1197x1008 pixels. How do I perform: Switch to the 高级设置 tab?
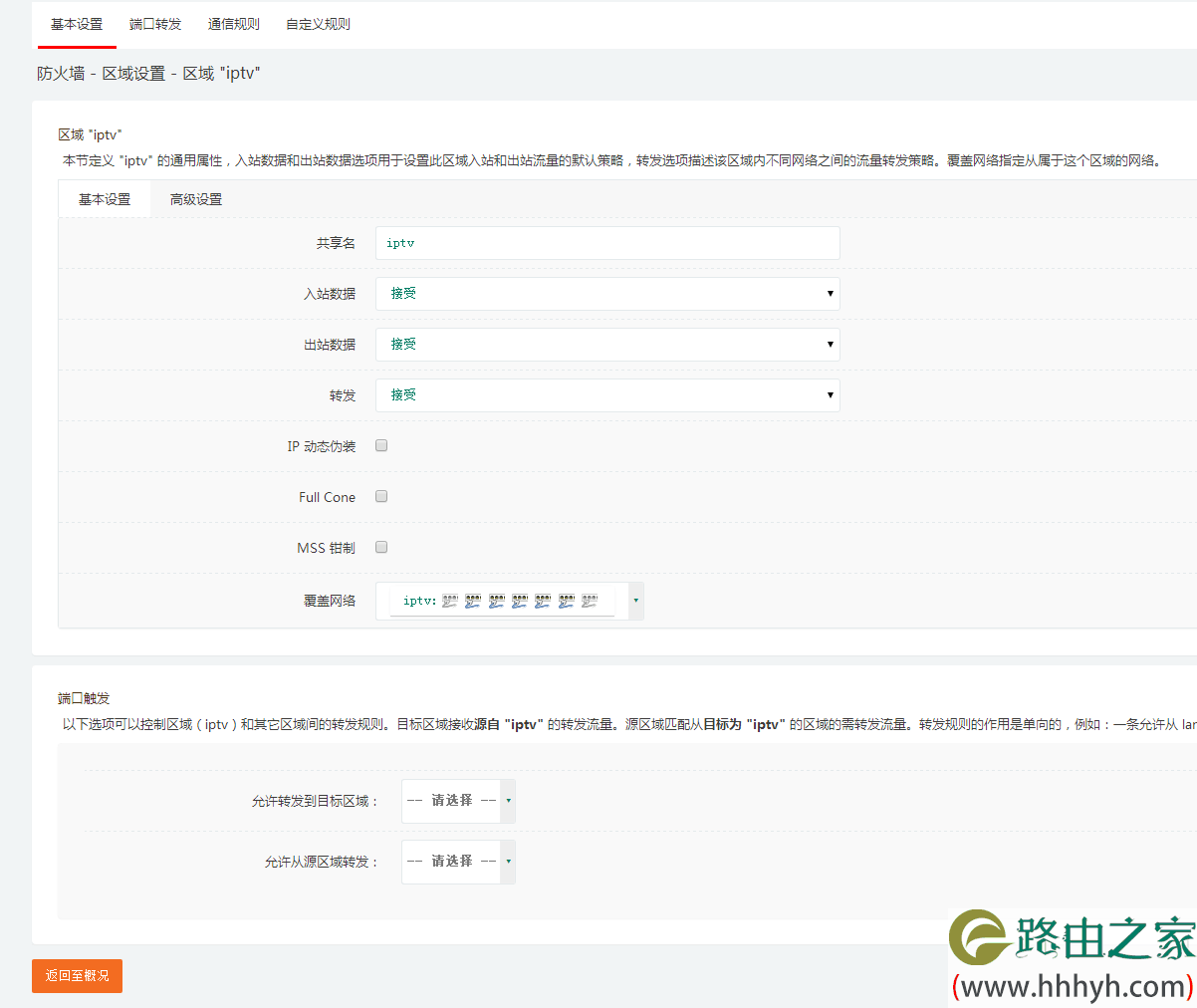click(x=196, y=199)
